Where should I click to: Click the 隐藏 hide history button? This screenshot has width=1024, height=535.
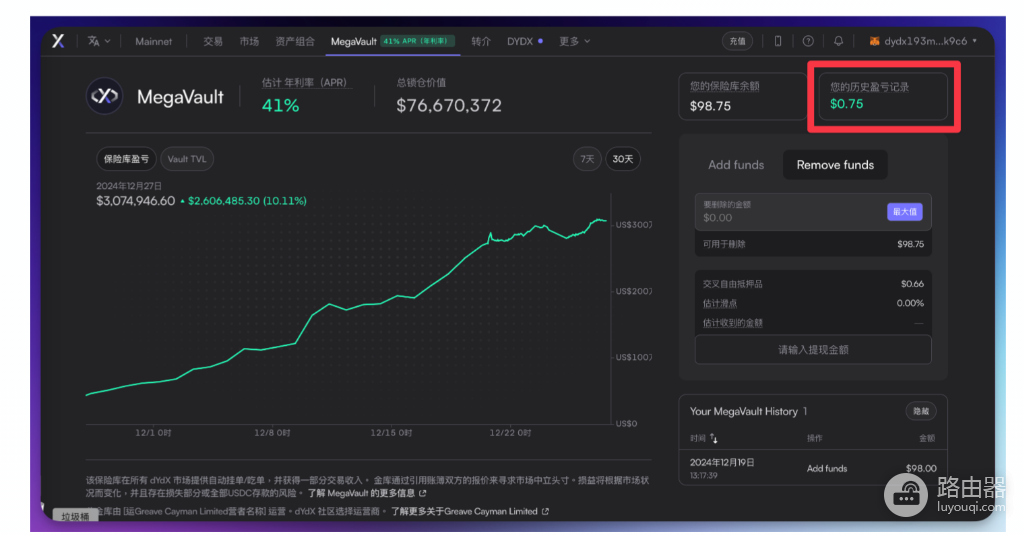pyautogui.click(x=921, y=411)
